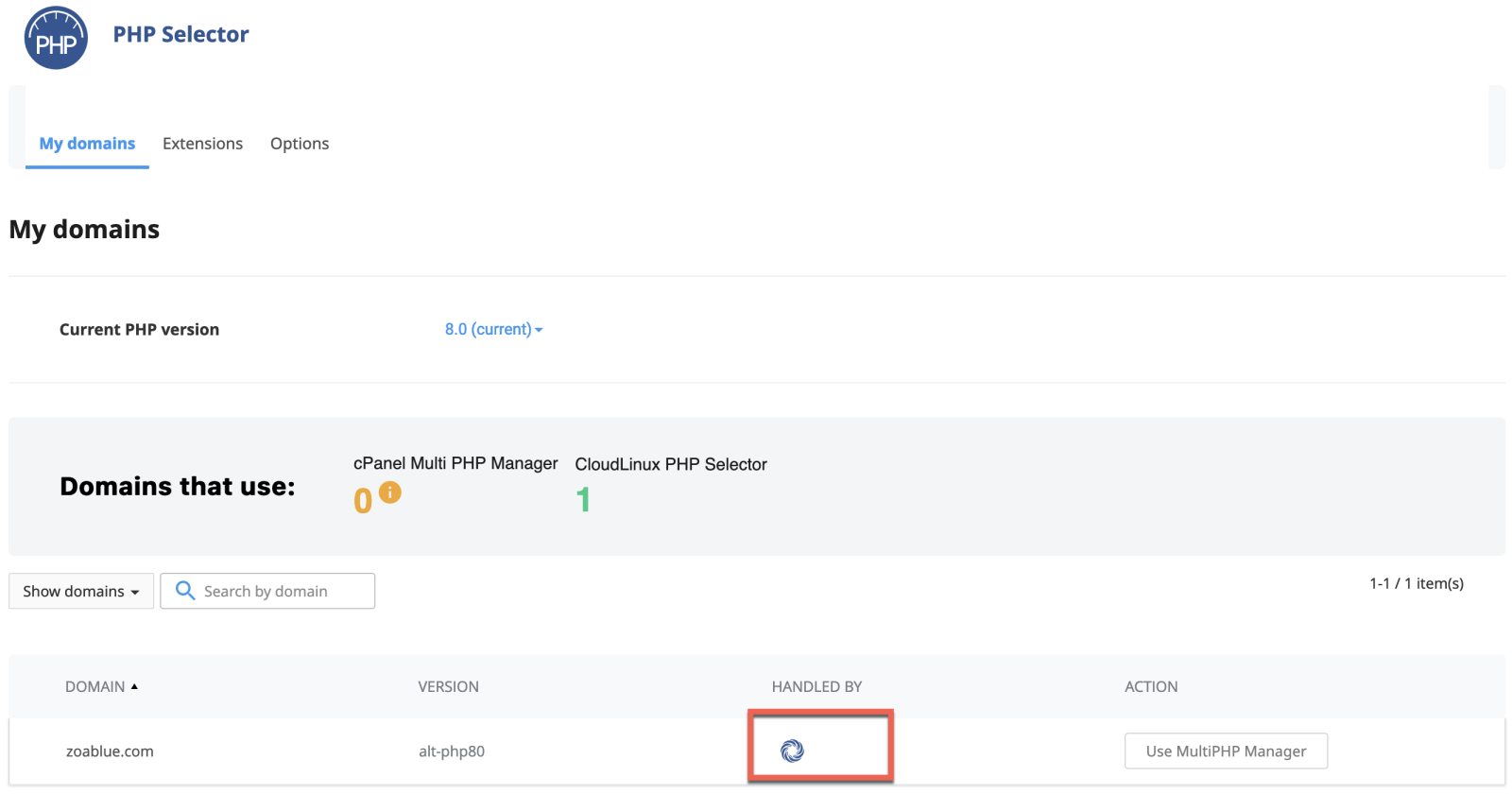Click the zoablue.com domain entry
This screenshot has width=1512, height=794.
tap(110, 751)
